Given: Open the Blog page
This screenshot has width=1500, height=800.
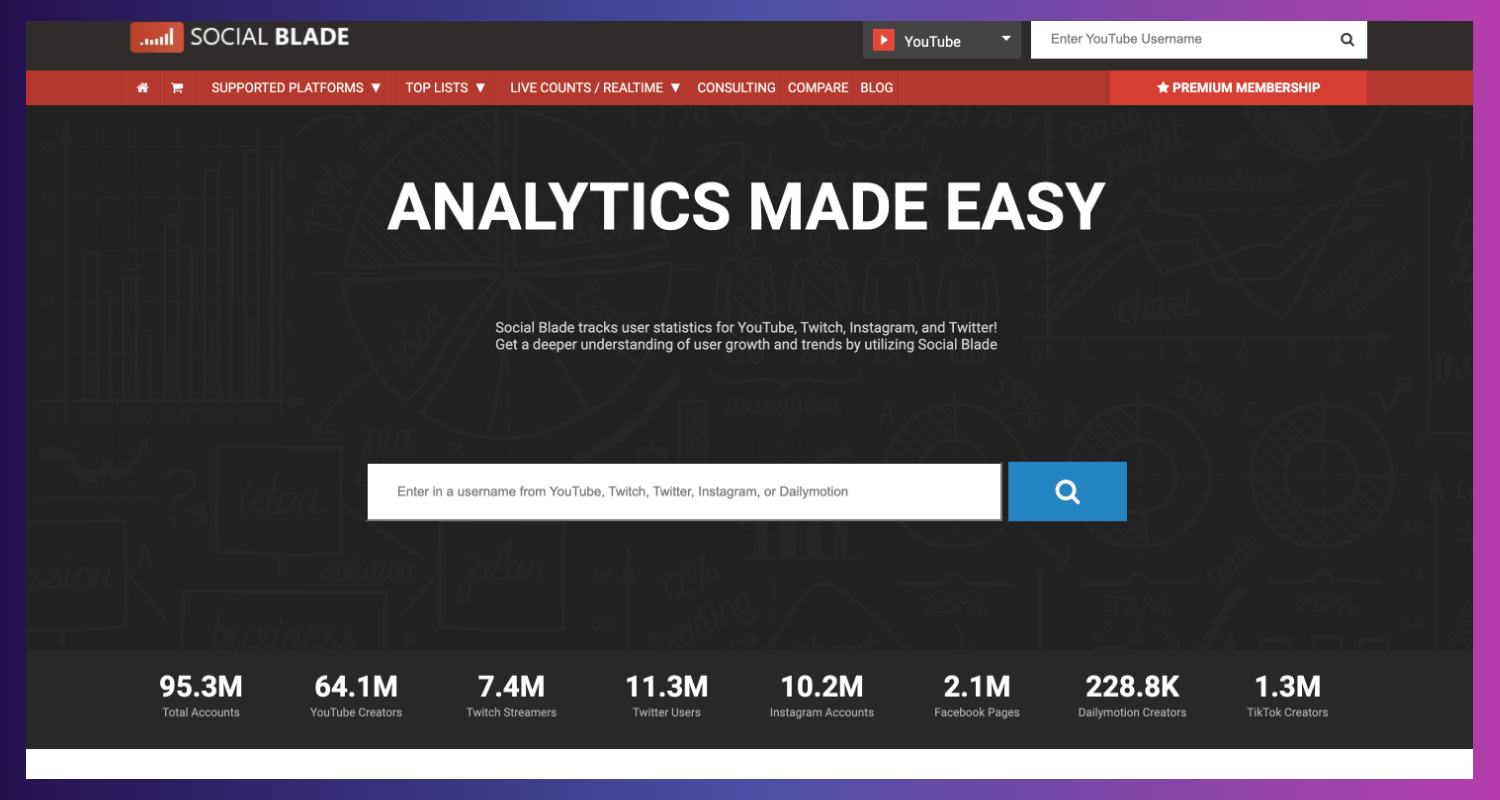Looking at the screenshot, I should pos(877,88).
